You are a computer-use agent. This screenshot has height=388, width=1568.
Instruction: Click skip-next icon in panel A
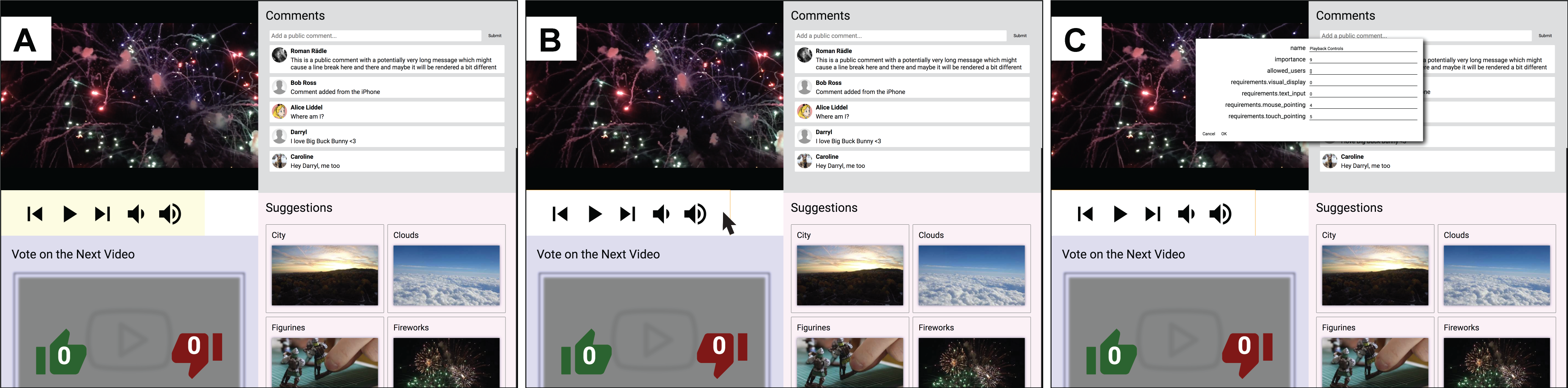pos(102,214)
